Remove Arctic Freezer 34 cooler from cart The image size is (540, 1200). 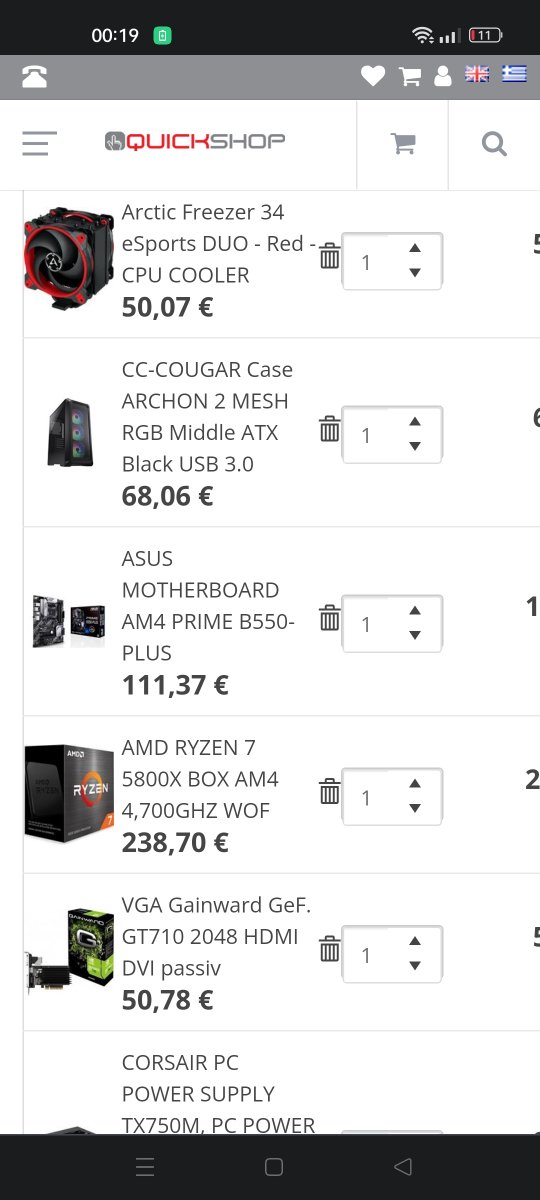330,257
